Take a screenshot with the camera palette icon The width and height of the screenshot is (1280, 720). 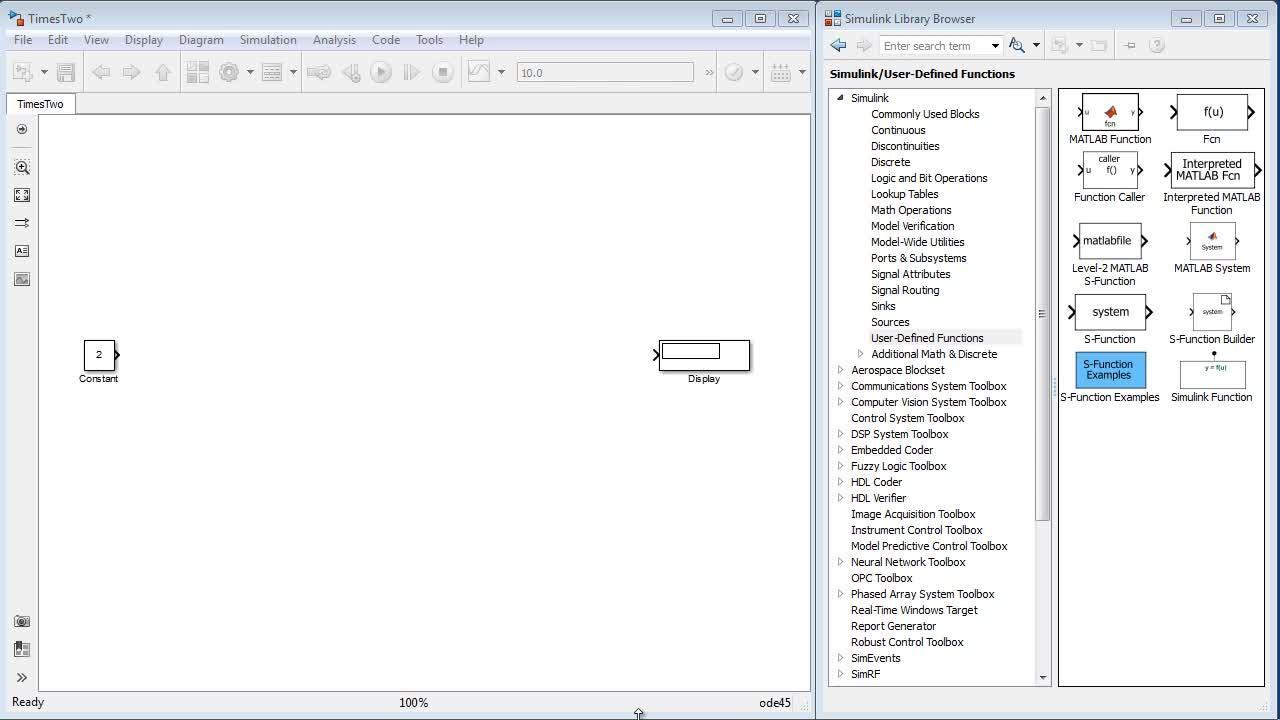click(22, 621)
